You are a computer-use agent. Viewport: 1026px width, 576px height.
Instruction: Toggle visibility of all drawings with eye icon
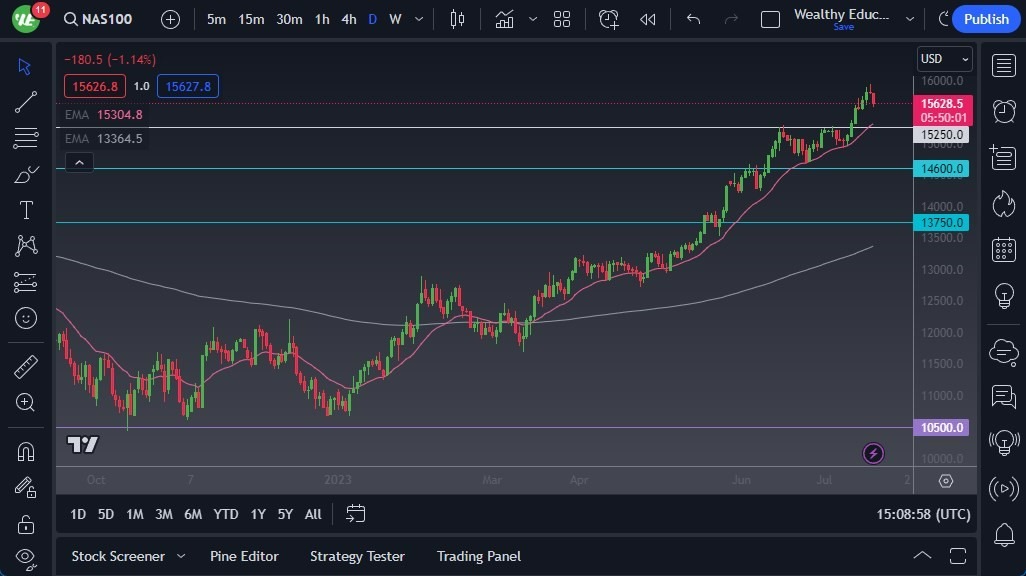25,559
